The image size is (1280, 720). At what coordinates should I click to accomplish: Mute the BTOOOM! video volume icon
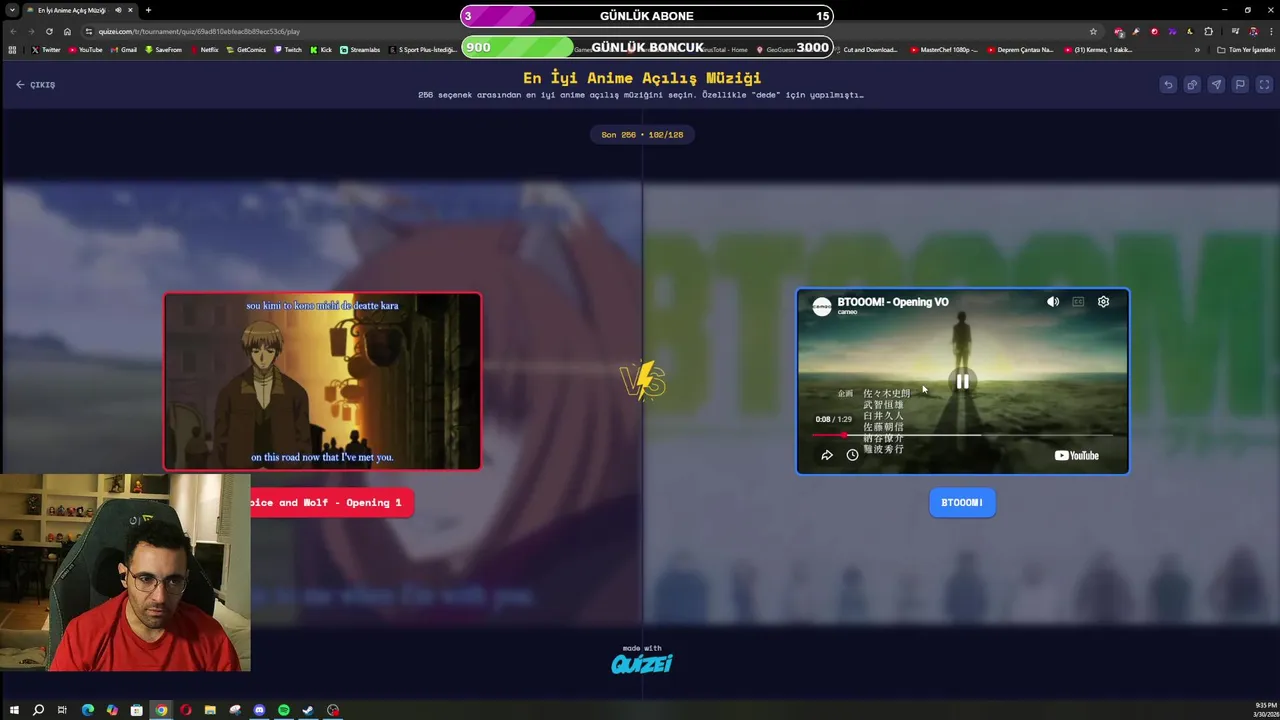pyautogui.click(x=1053, y=302)
